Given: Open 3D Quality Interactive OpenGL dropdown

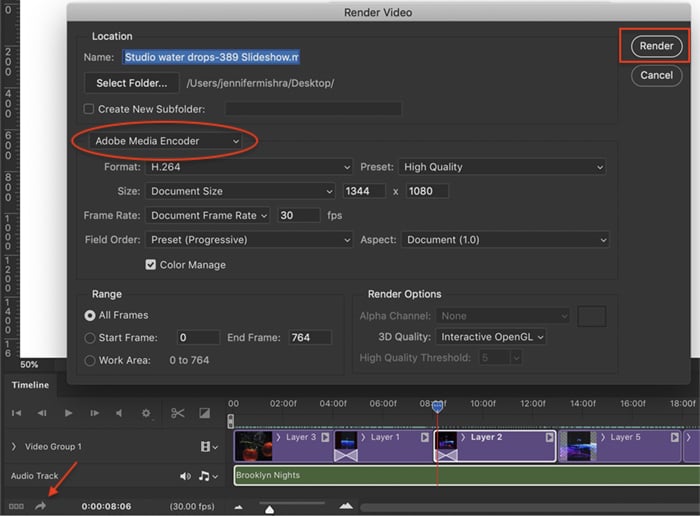Looking at the screenshot, I should (491, 337).
